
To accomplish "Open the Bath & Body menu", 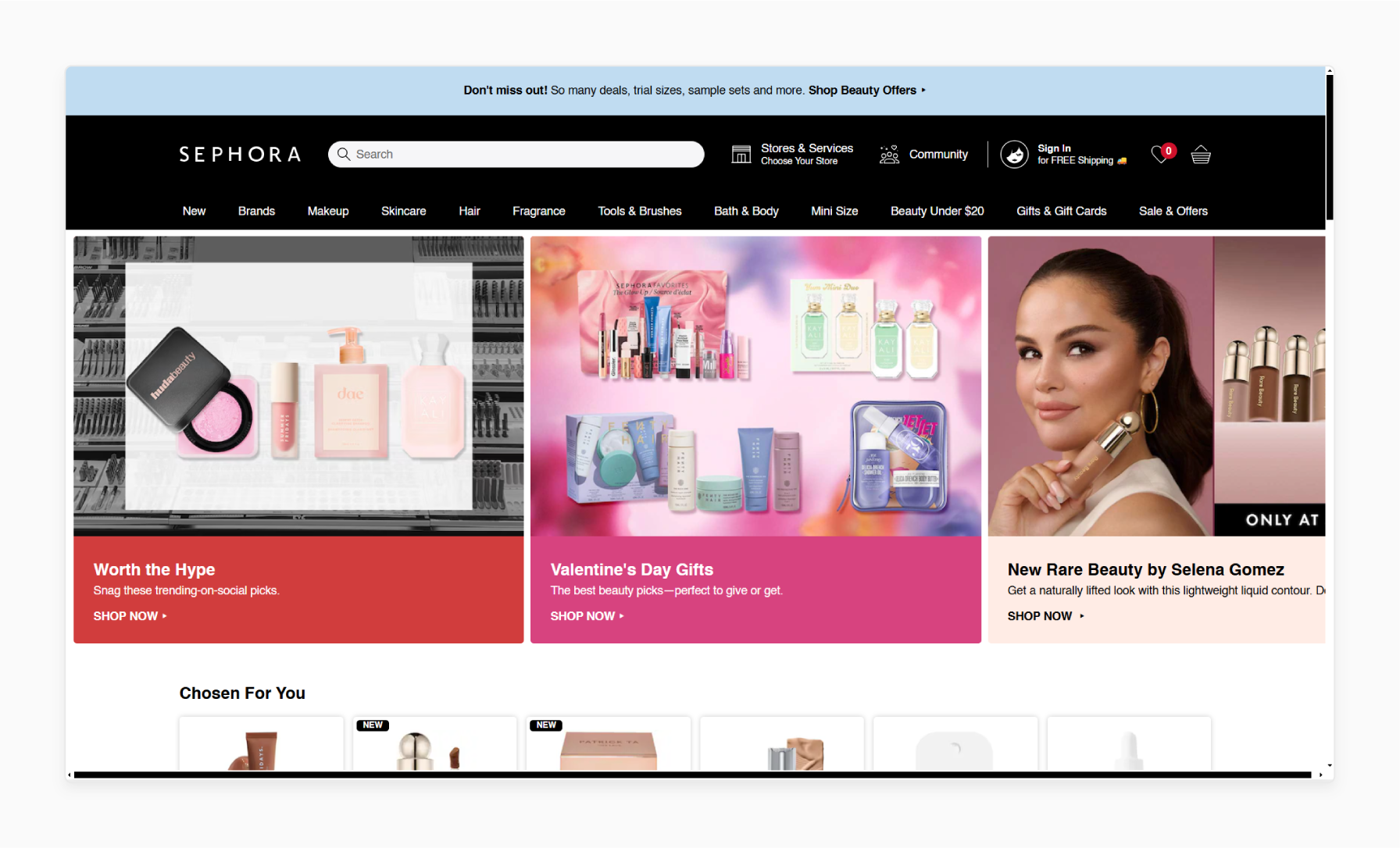I will [746, 211].
